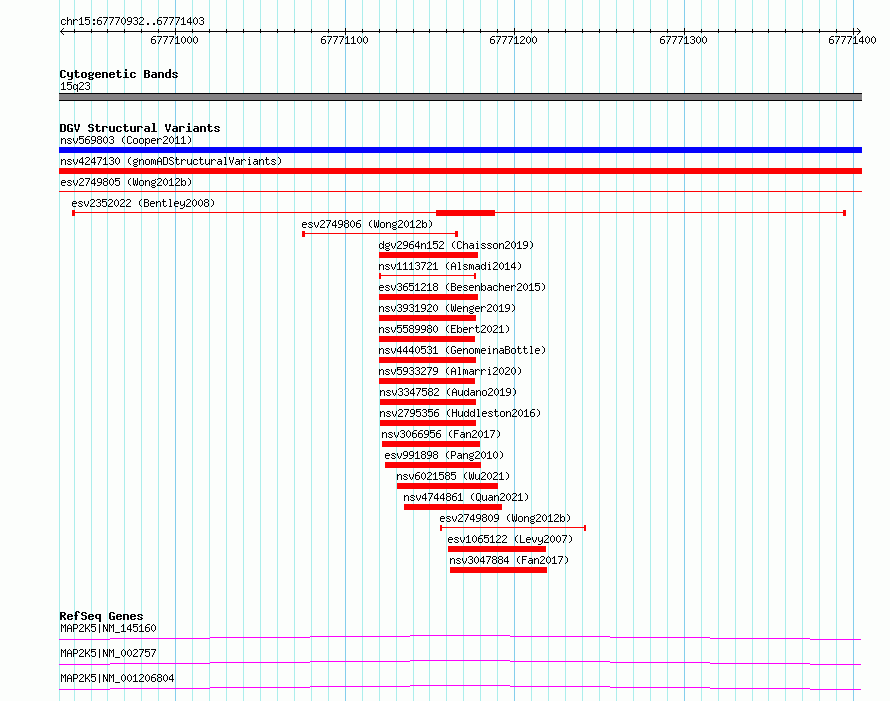Click esv3651218 (Besenbacher2015) label

tap(462, 287)
